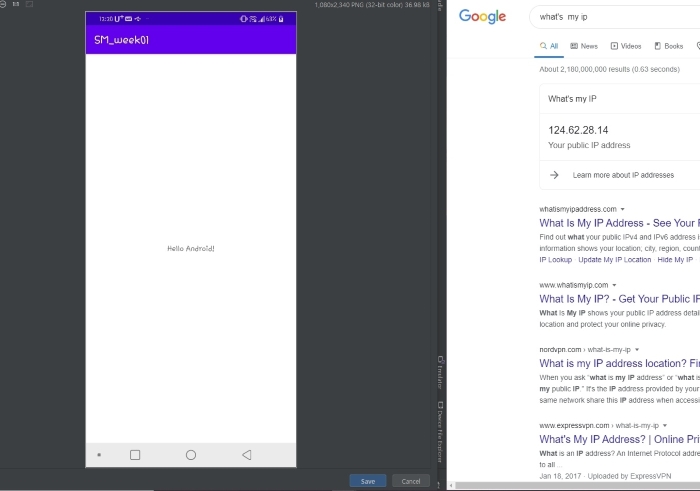Click the browser horizontal scrollbar
This screenshot has width=700, height=491.
(x=578, y=485)
